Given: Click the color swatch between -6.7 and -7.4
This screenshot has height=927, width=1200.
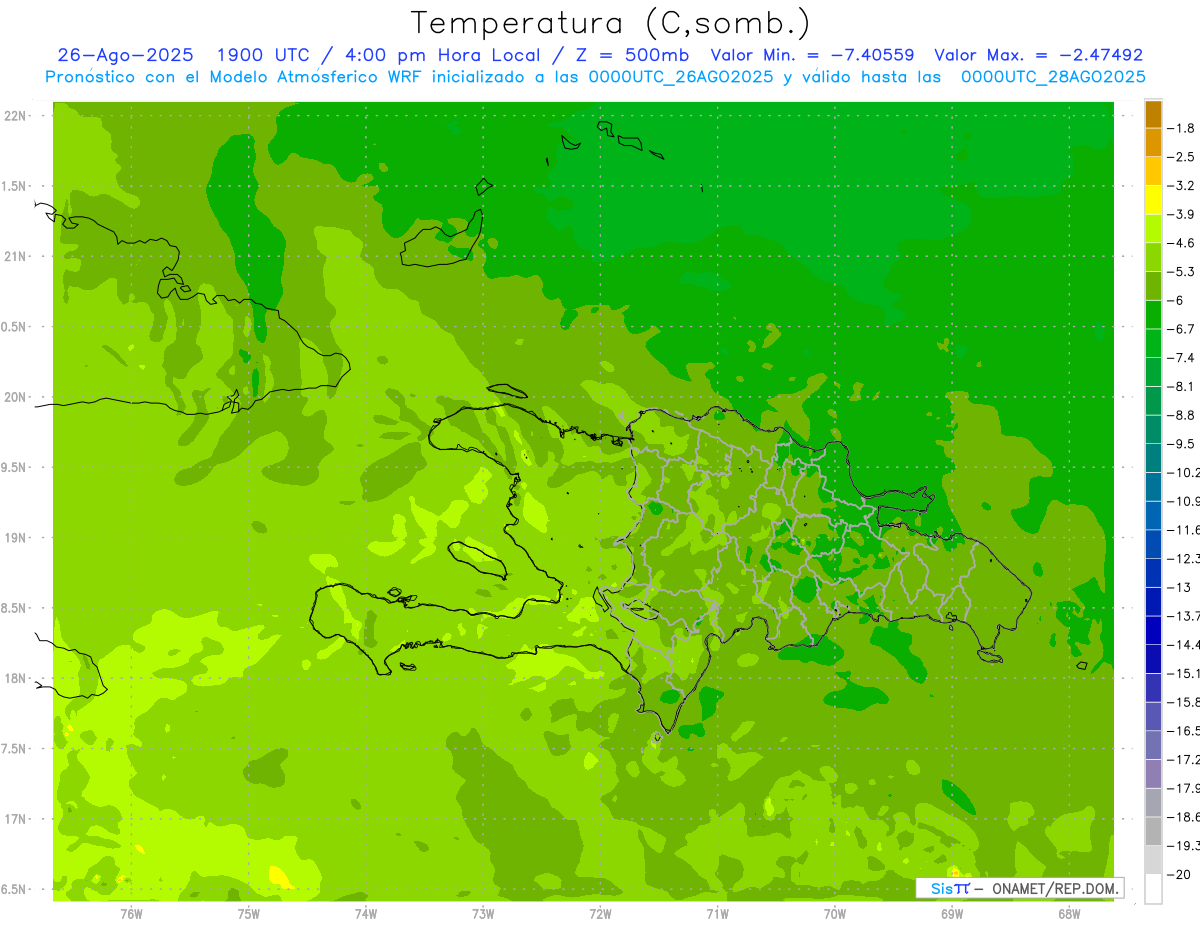Looking at the screenshot, I should tap(1153, 343).
